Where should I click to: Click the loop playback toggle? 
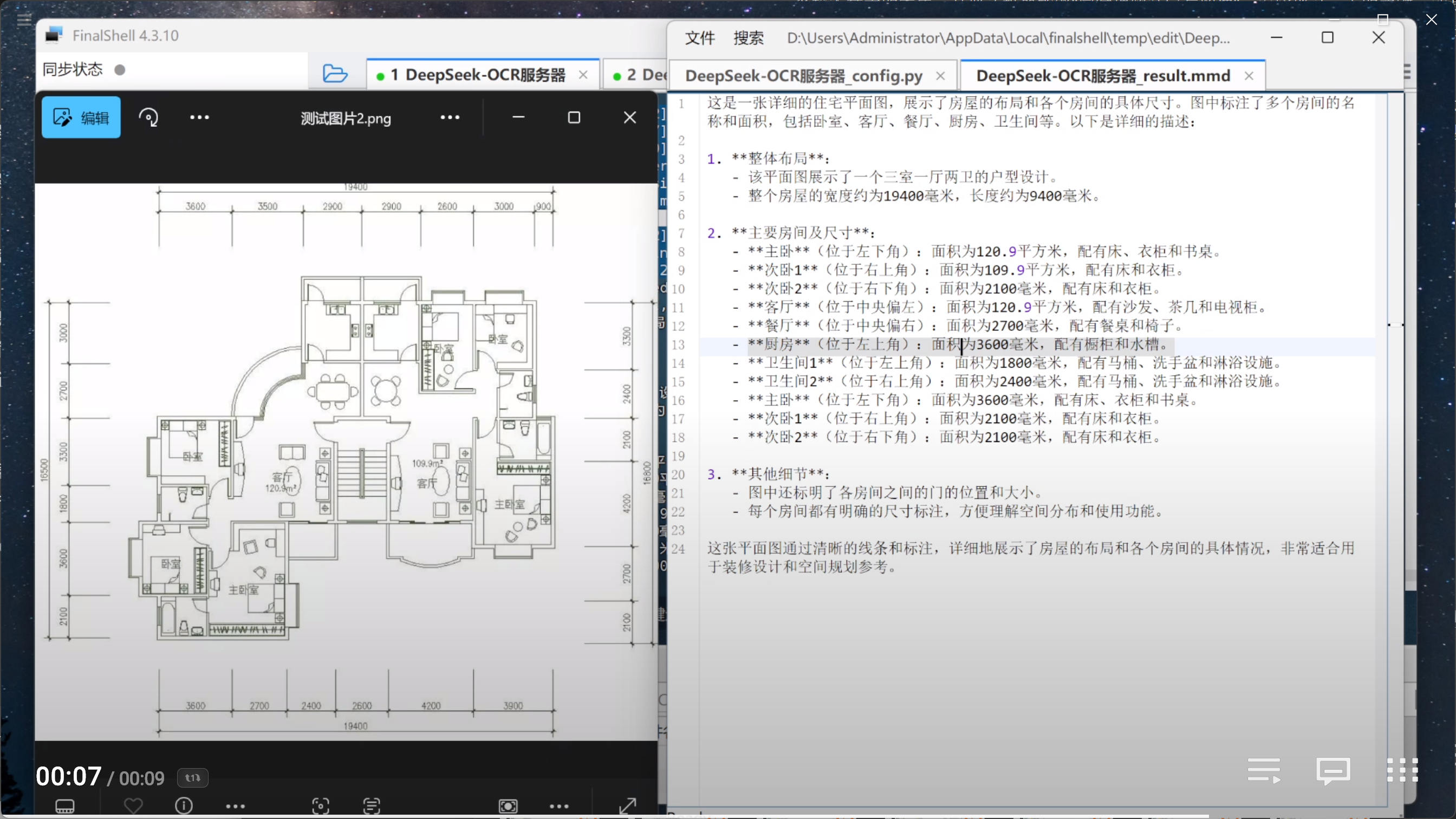(x=193, y=778)
